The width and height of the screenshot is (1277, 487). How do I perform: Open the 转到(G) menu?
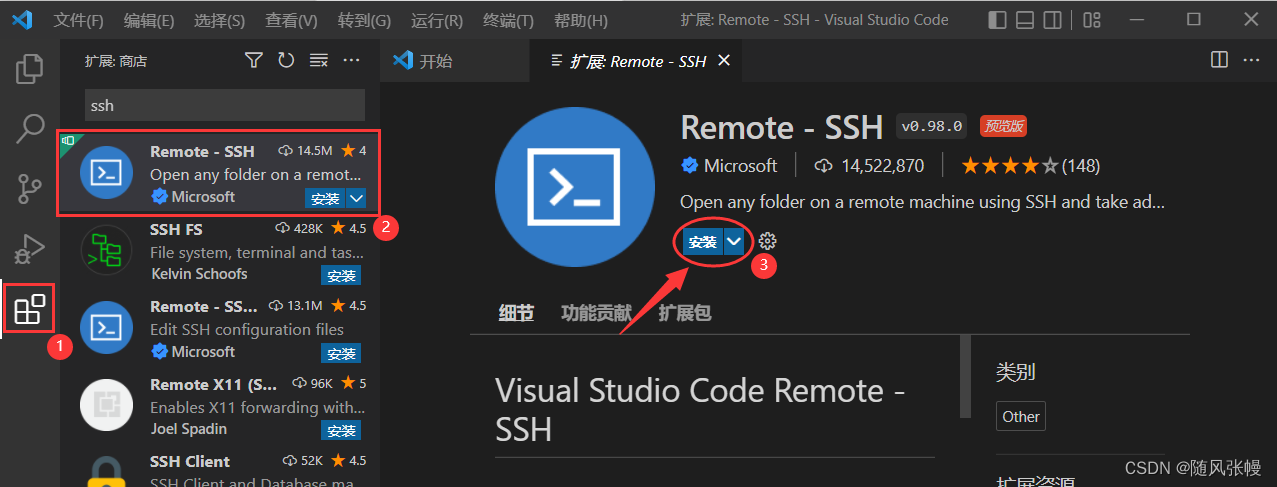click(364, 20)
